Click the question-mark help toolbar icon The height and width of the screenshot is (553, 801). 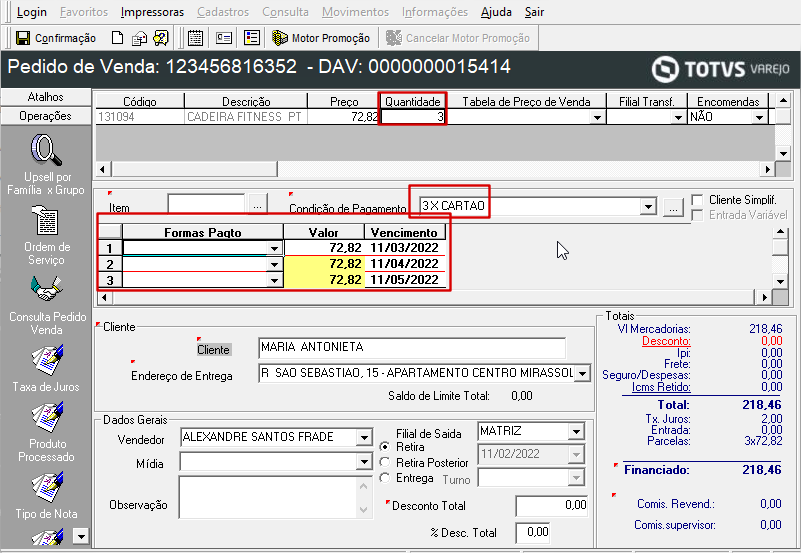(x=161, y=38)
